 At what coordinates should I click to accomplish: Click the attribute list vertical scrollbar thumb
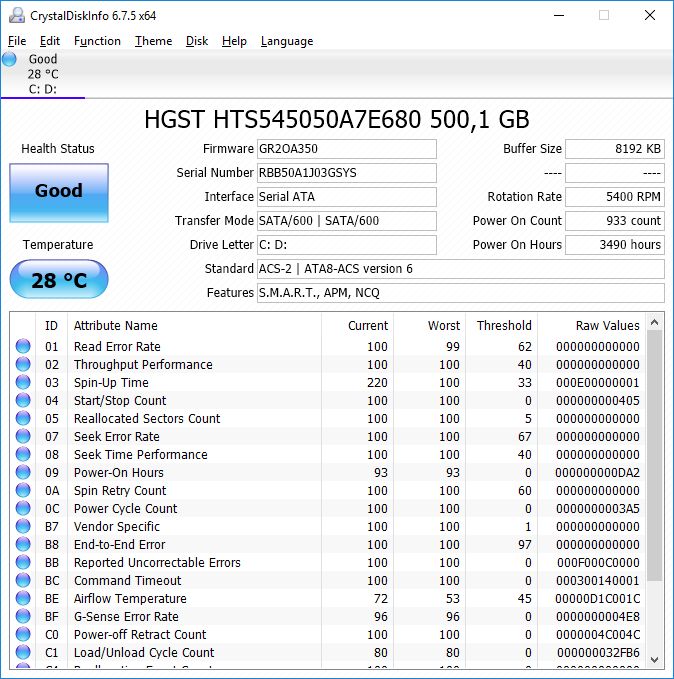click(655, 456)
